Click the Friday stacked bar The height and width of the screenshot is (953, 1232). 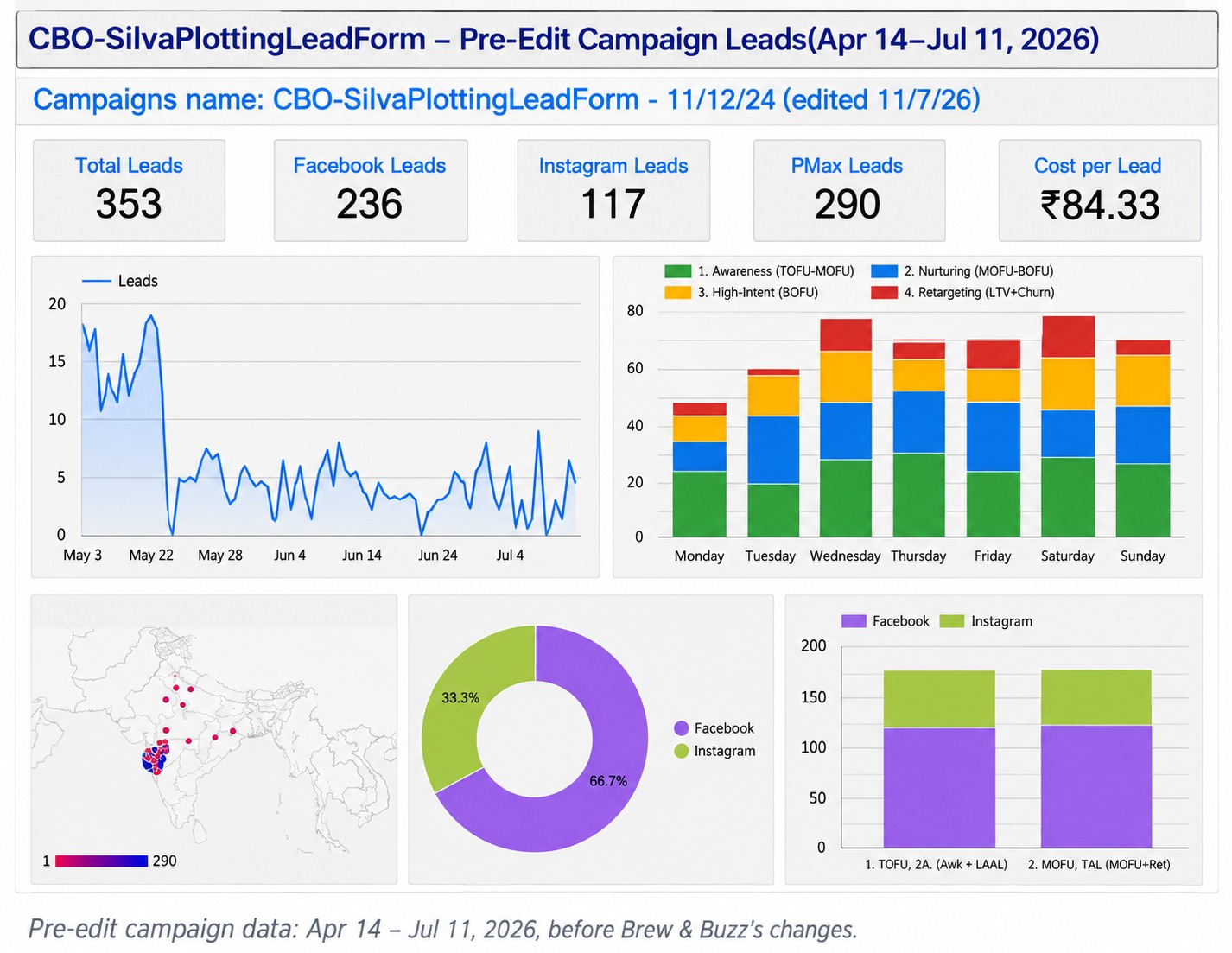994,439
